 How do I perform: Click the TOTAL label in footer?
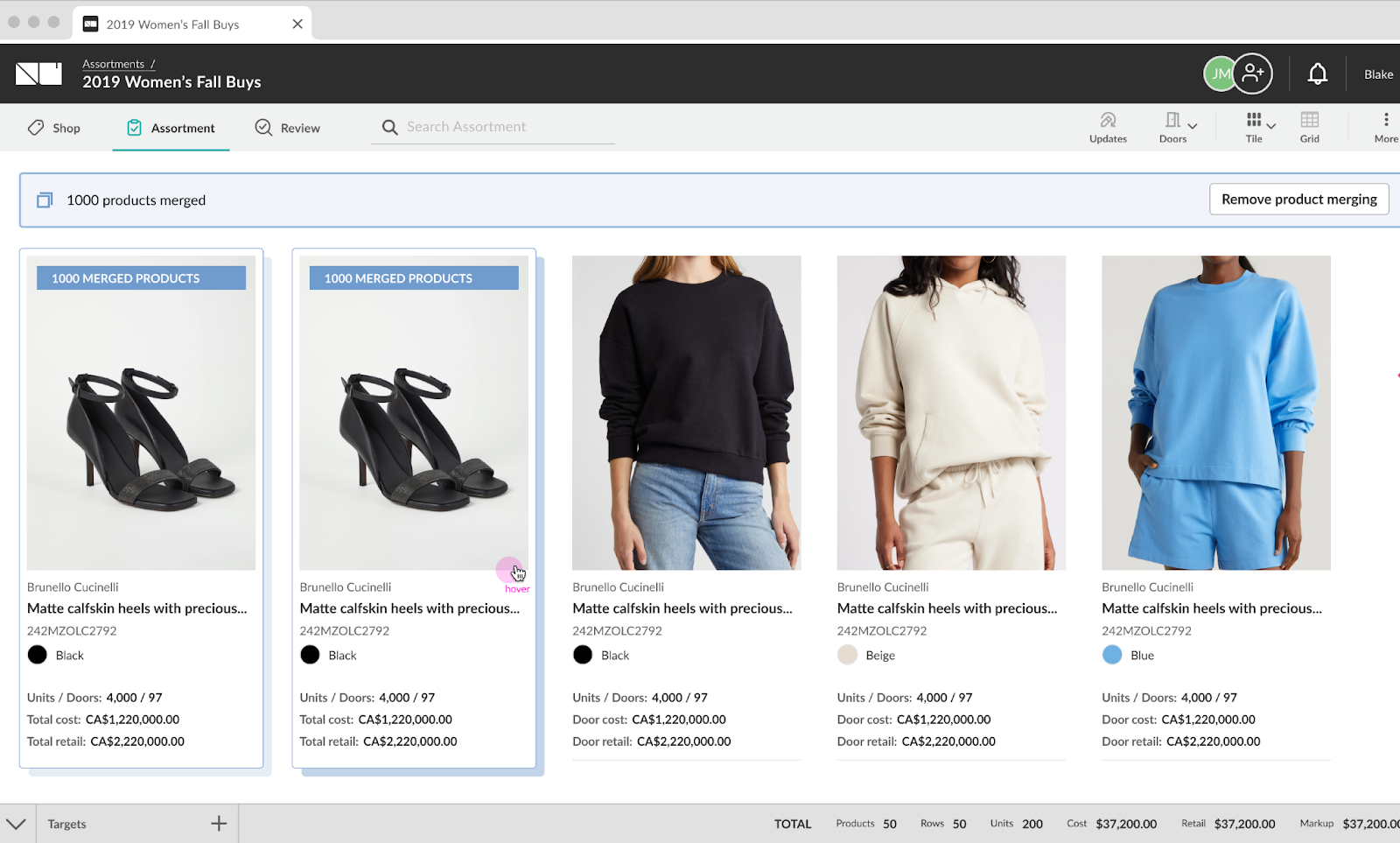[x=793, y=824]
